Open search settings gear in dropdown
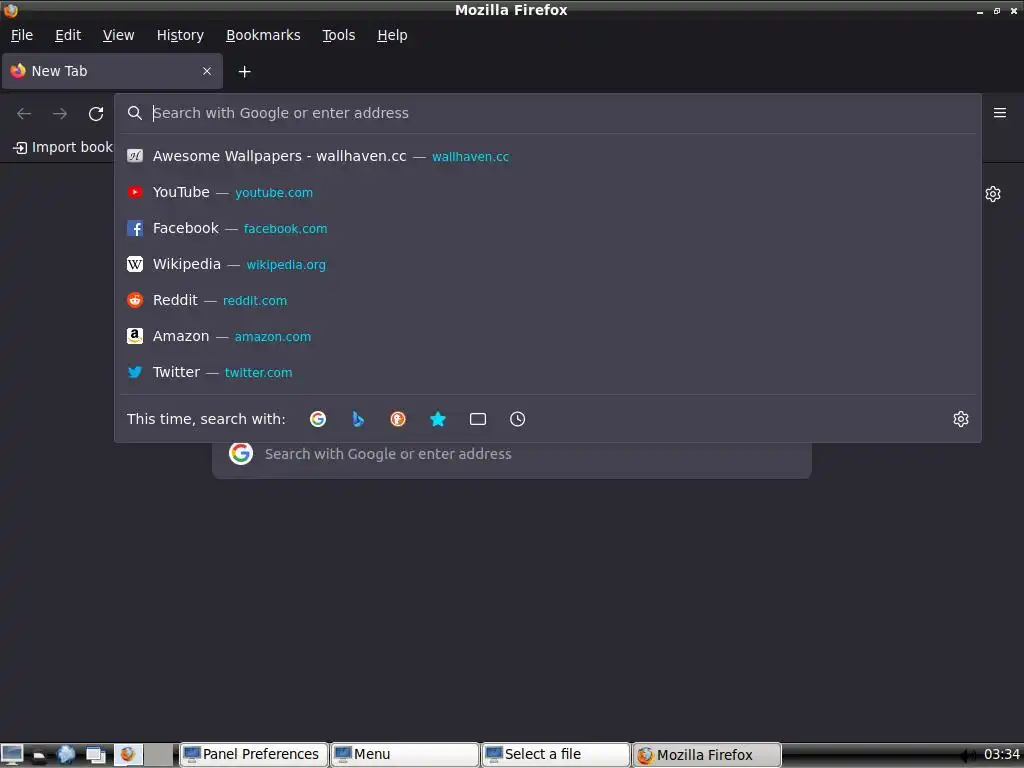 [x=960, y=419]
